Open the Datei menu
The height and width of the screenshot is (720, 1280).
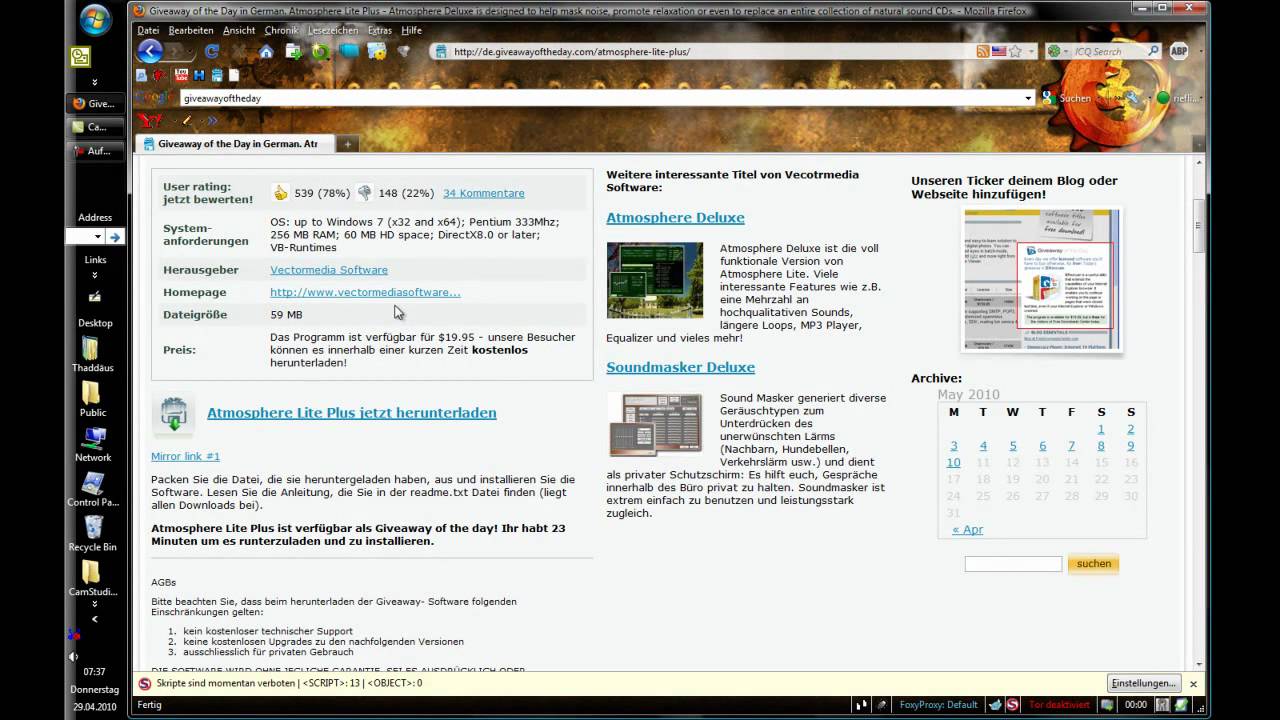pyautogui.click(x=148, y=30)
